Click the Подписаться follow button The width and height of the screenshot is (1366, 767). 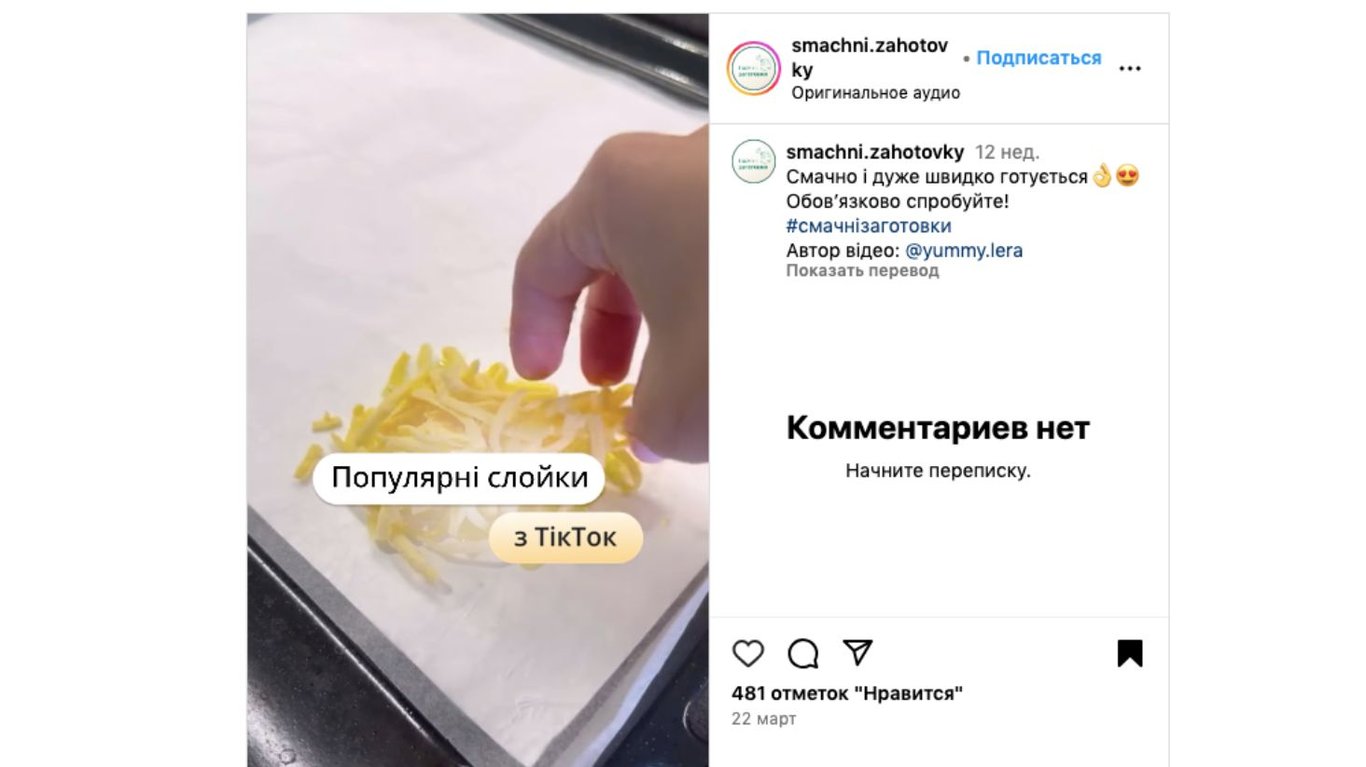pyautogui.click(x=1038, y=58)
